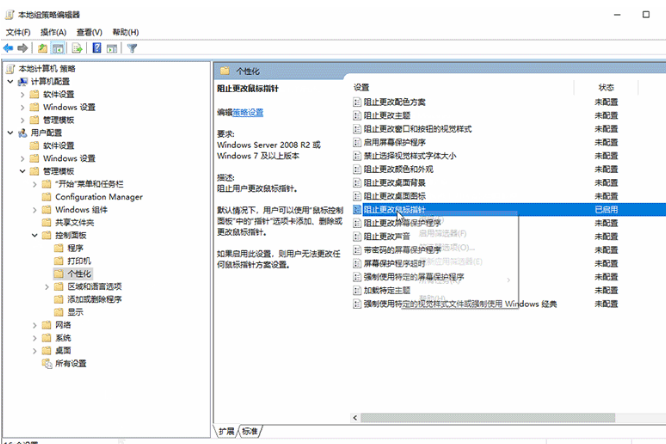Click the Filter funnel toolbar icon

pyautogui.click(x=132, y=48)
